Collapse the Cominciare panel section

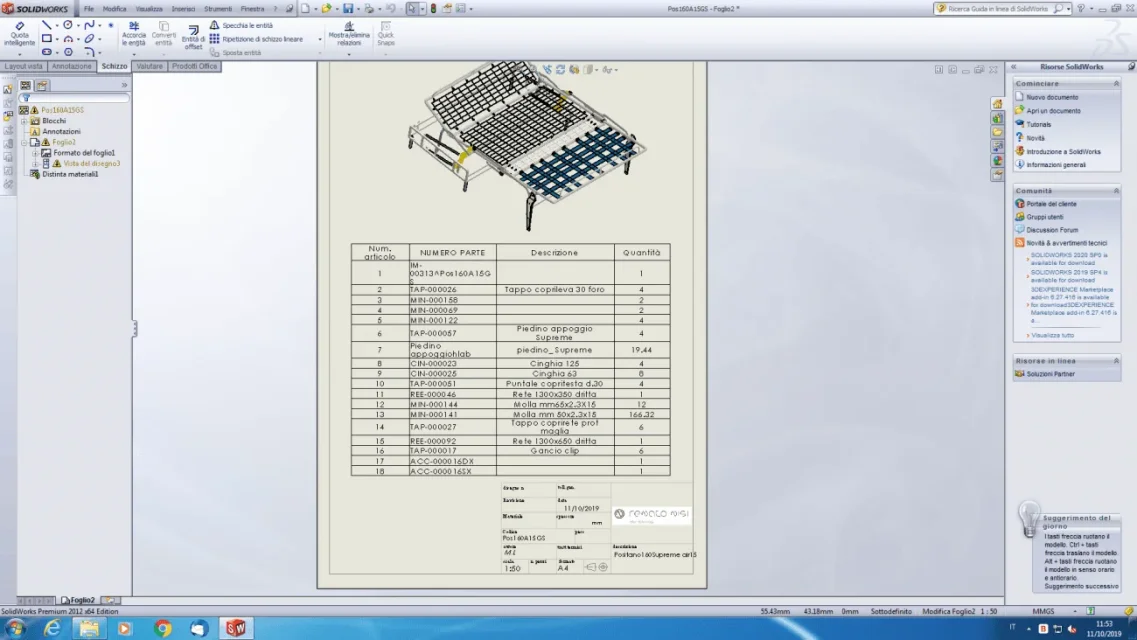pos(1116,83)
